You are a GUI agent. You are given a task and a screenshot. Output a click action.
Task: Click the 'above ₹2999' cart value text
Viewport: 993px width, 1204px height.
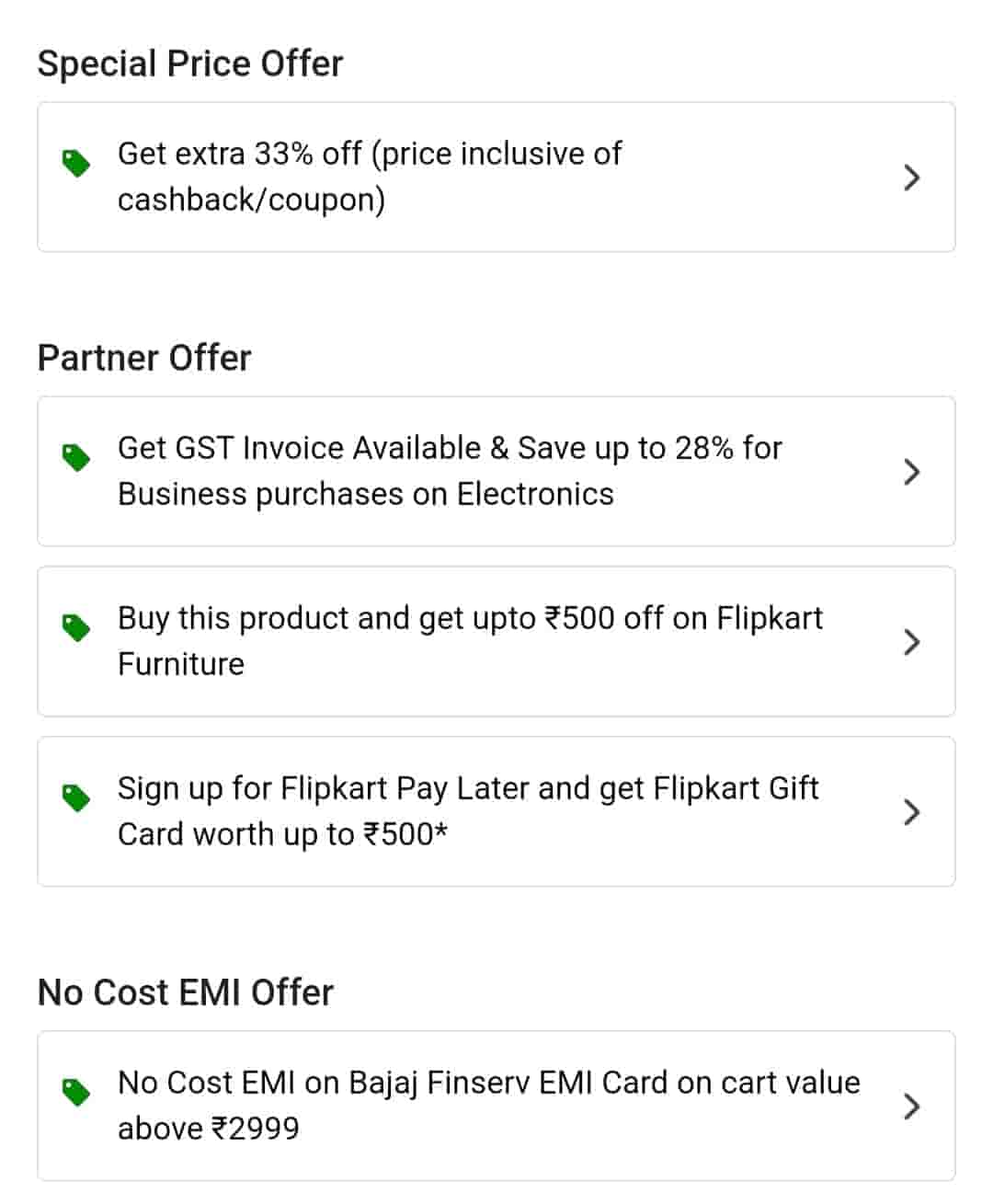click(x=209, y=1129)
